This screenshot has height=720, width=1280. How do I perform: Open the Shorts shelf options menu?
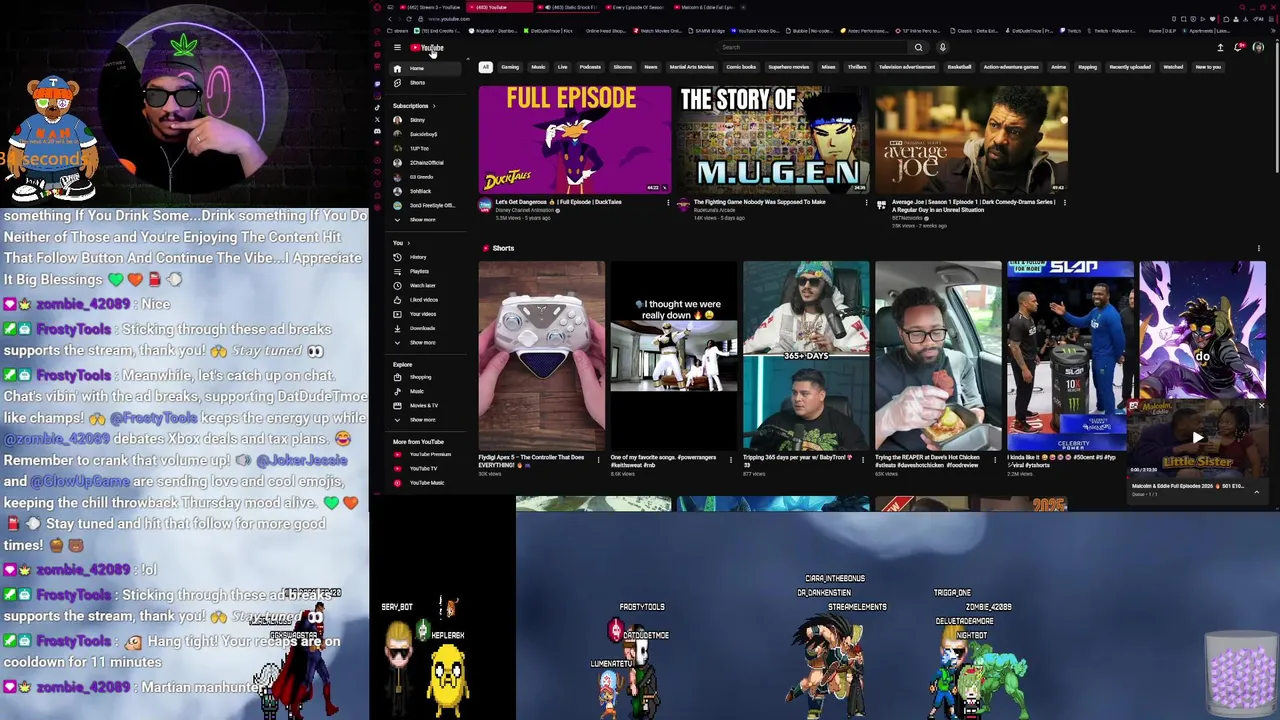coord(1258,248)
